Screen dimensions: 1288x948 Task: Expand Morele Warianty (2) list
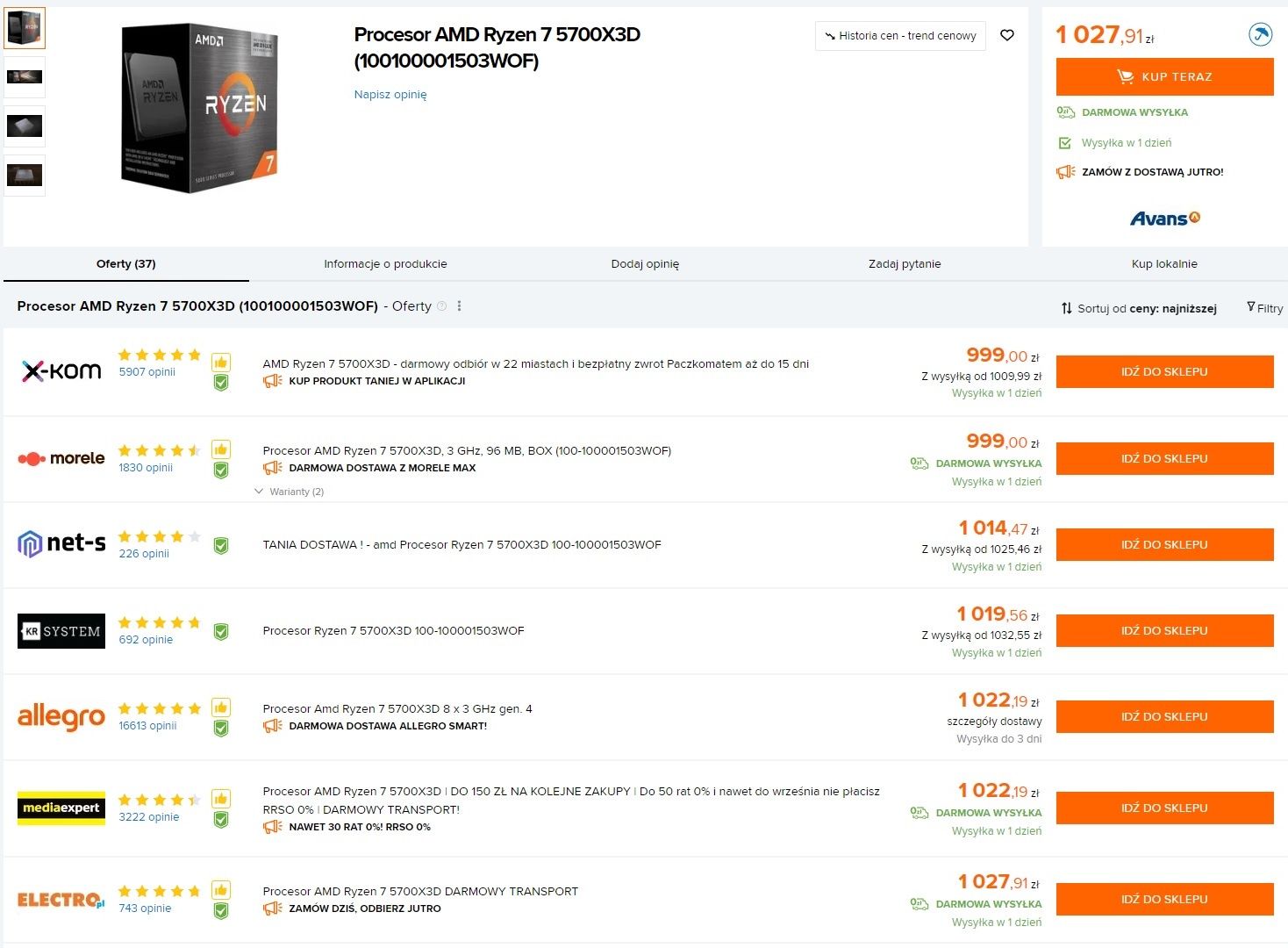tap(290, 492)
